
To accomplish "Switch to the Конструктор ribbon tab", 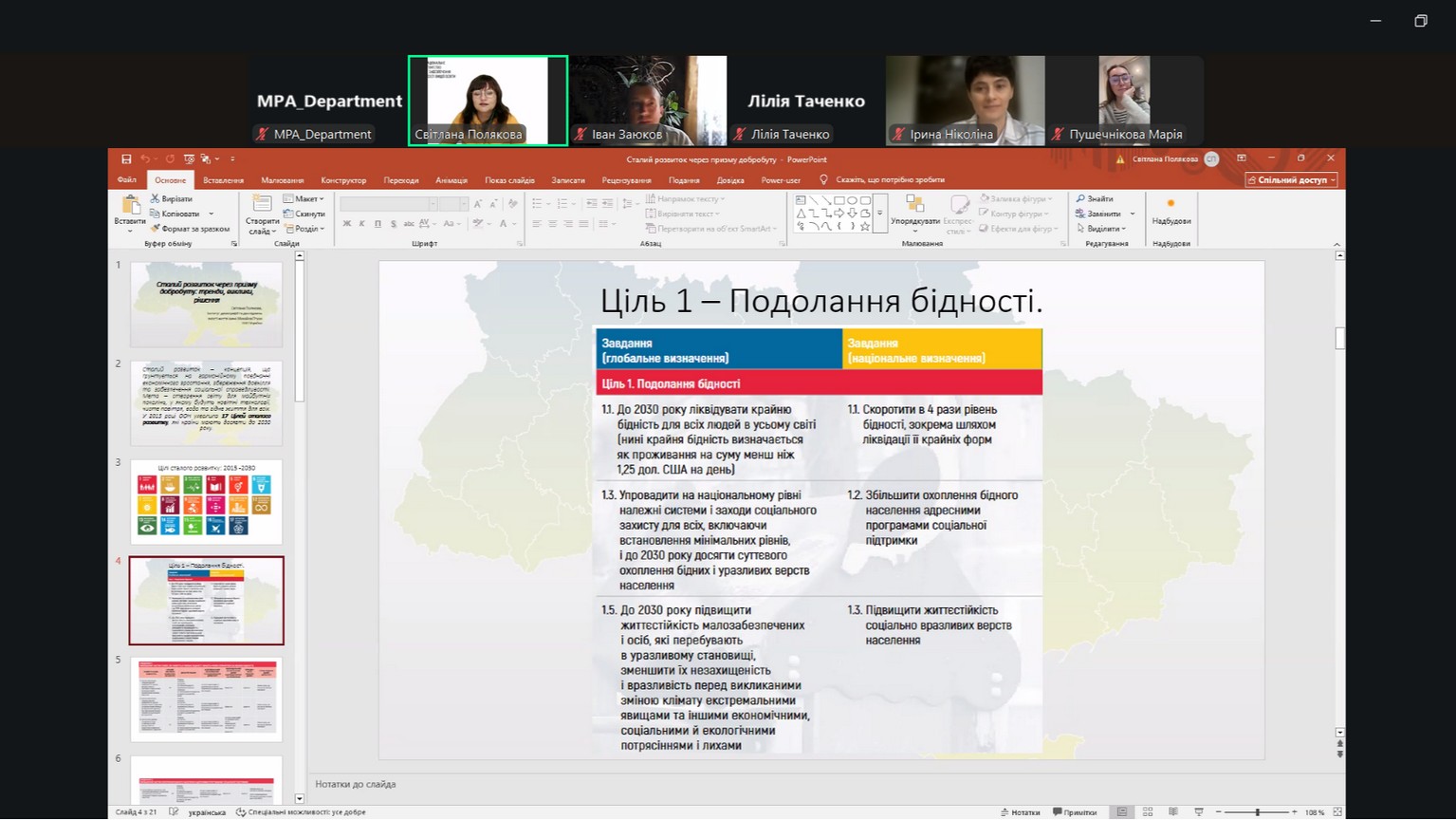I will pos(343,180).
